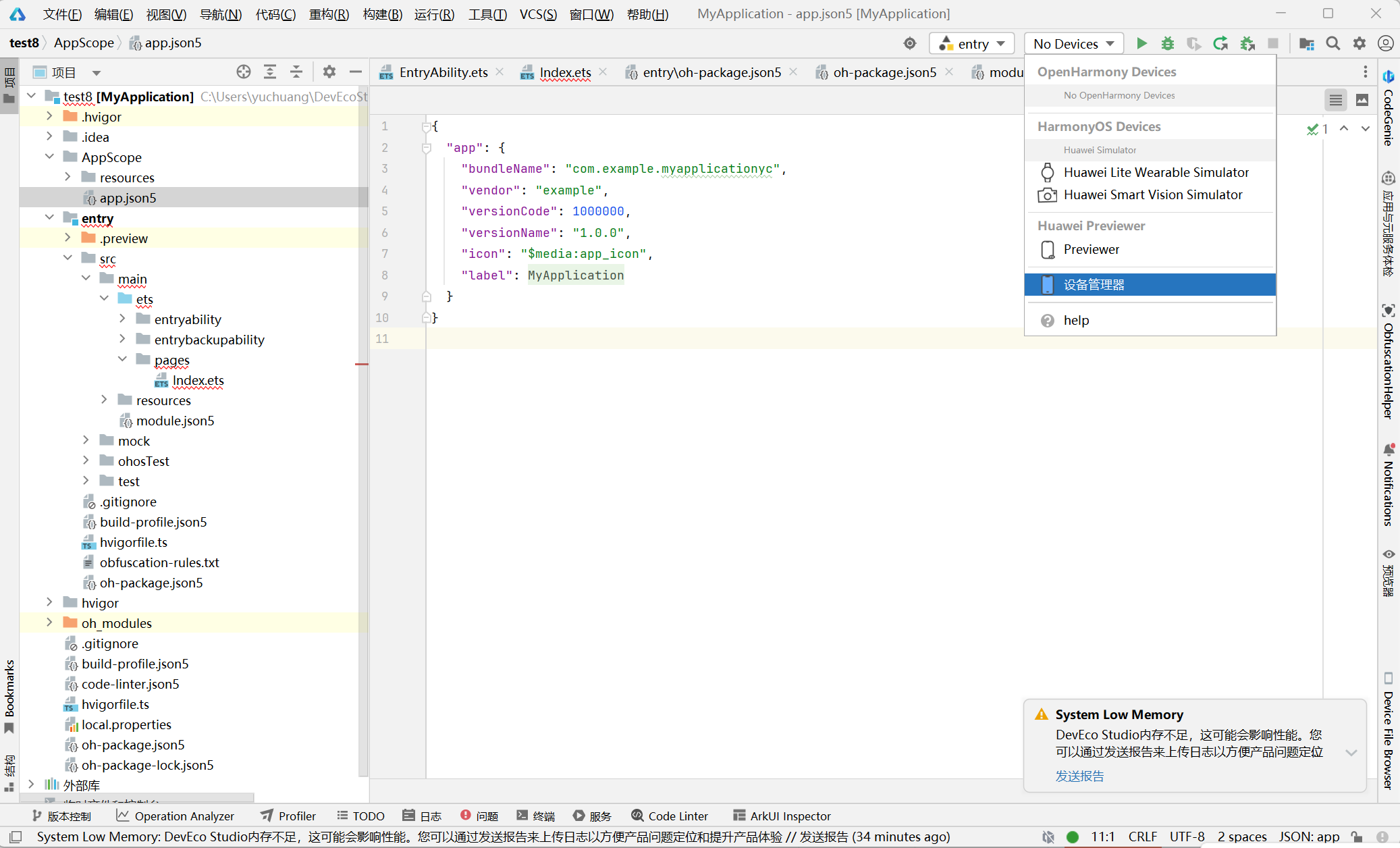The width and height of the screenshot is (1400, 848).
Task: Click the green Run button
Action: click(x=1141, y=44)
